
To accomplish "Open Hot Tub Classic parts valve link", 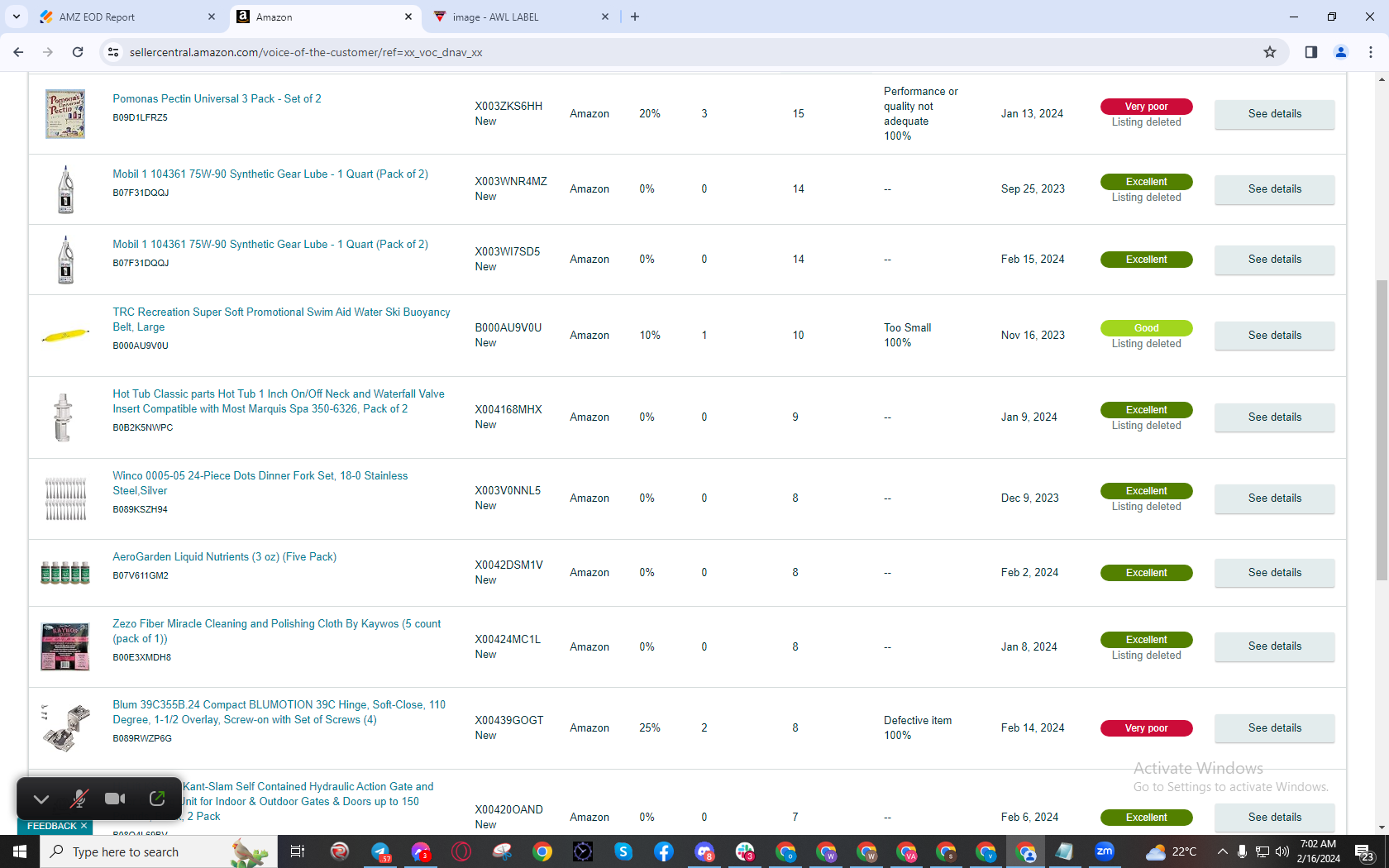I will coord(279,401).
